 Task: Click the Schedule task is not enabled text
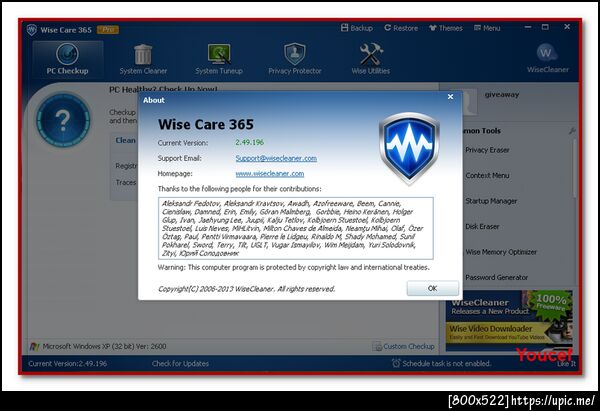point(446,364)
